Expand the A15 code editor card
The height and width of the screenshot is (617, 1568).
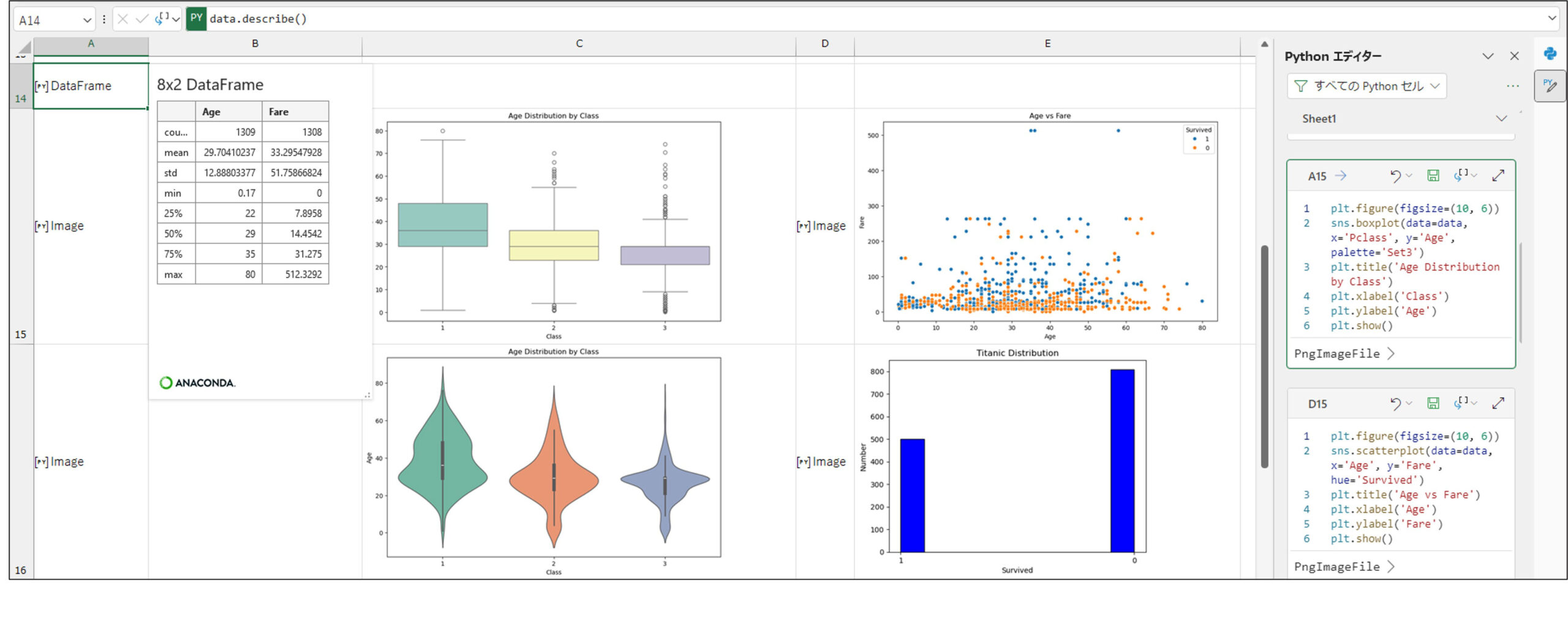tap(1498, 176)
